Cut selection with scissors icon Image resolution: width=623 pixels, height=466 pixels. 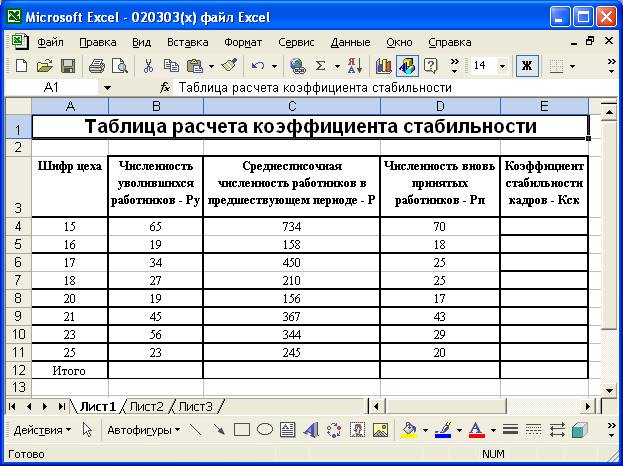(x=148, y=66)
